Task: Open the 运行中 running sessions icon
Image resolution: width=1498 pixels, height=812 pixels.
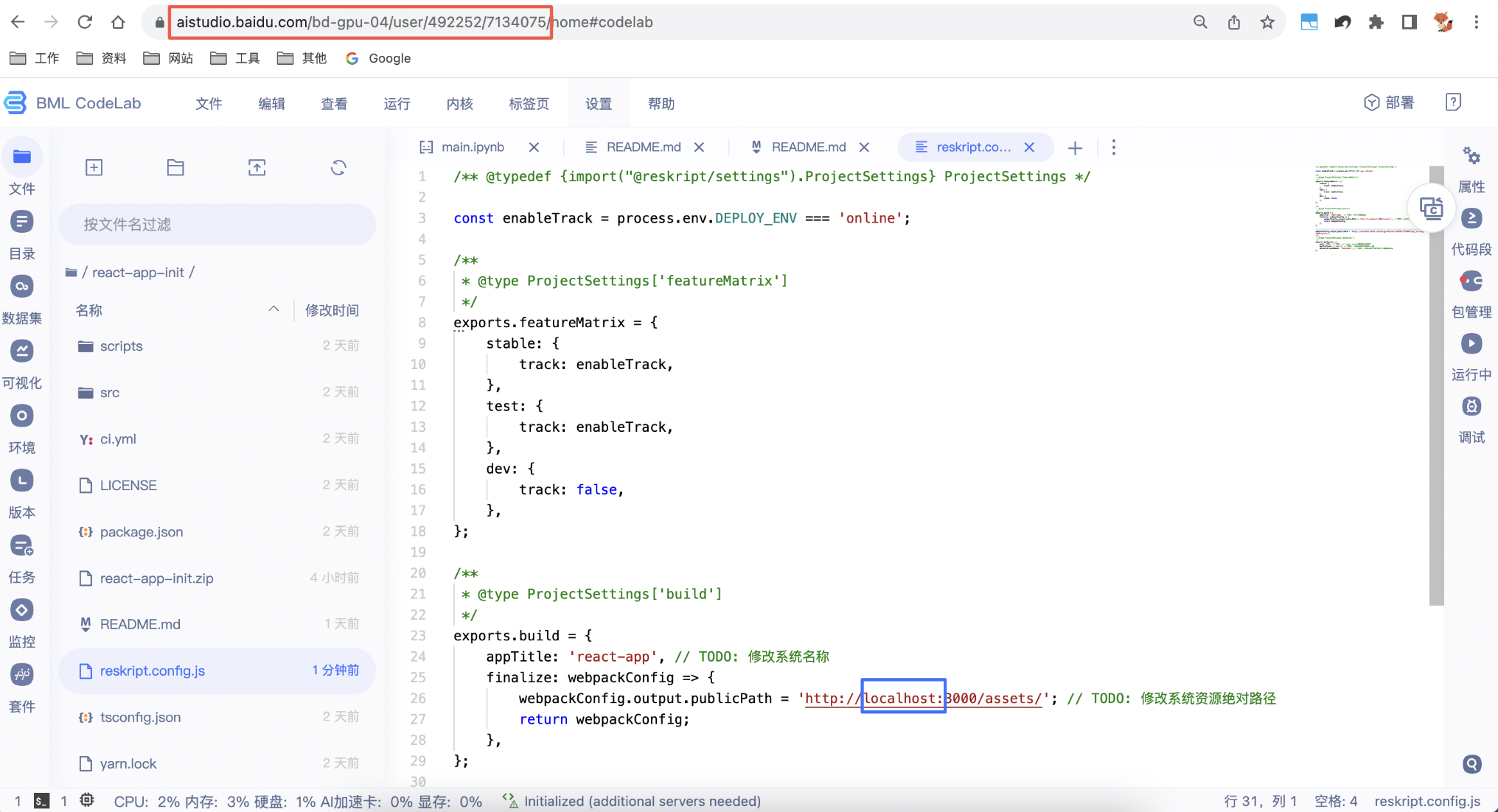Action: pyautogui.click(x=1471, y=343)
